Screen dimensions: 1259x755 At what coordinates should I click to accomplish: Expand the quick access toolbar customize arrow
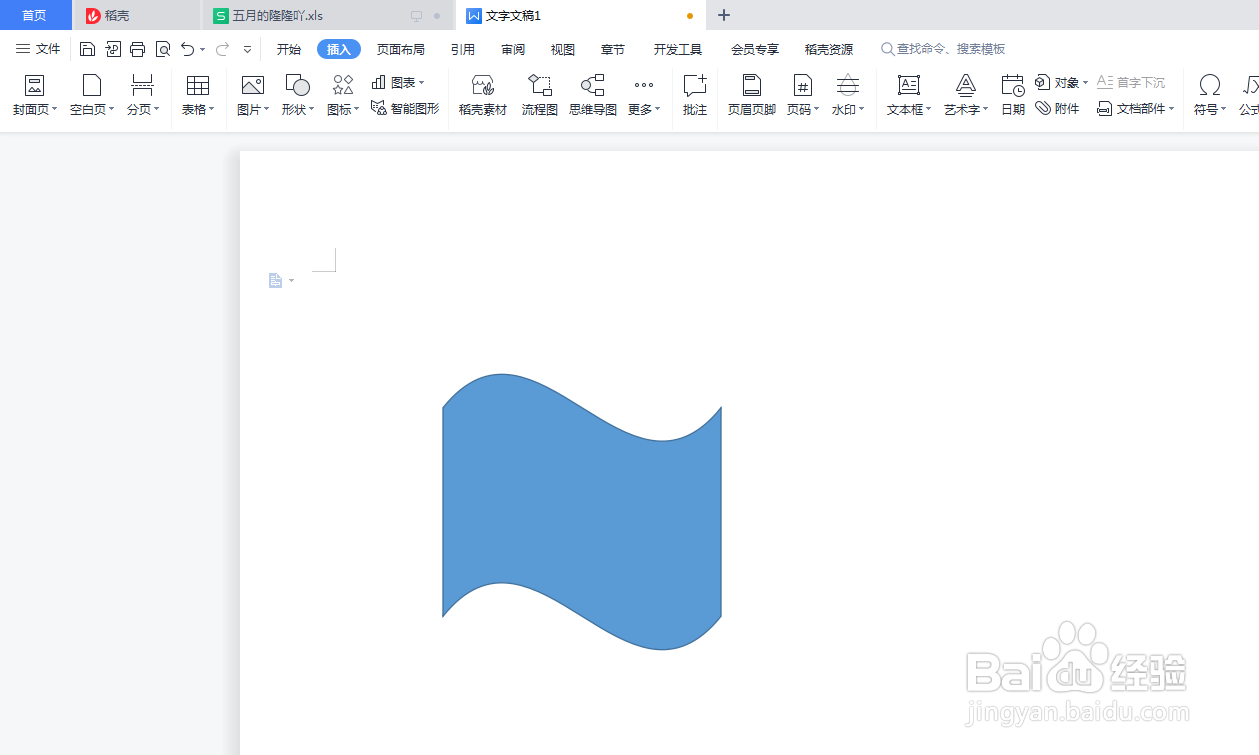[248, 49]
